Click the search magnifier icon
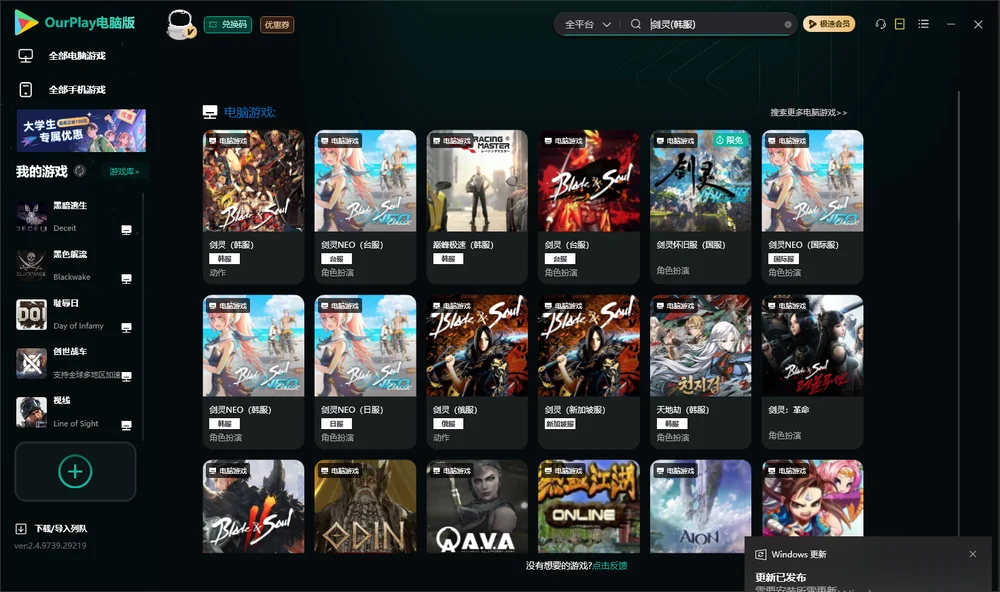 pos(636,24)
